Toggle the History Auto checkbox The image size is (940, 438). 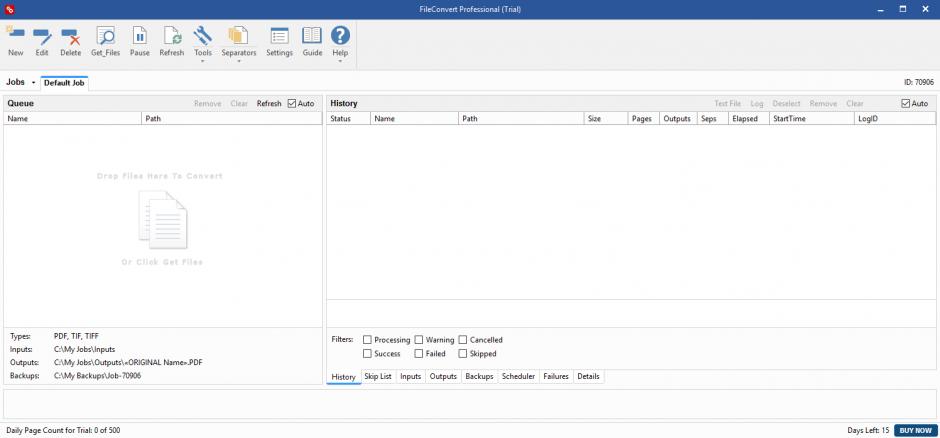(905, 104)
